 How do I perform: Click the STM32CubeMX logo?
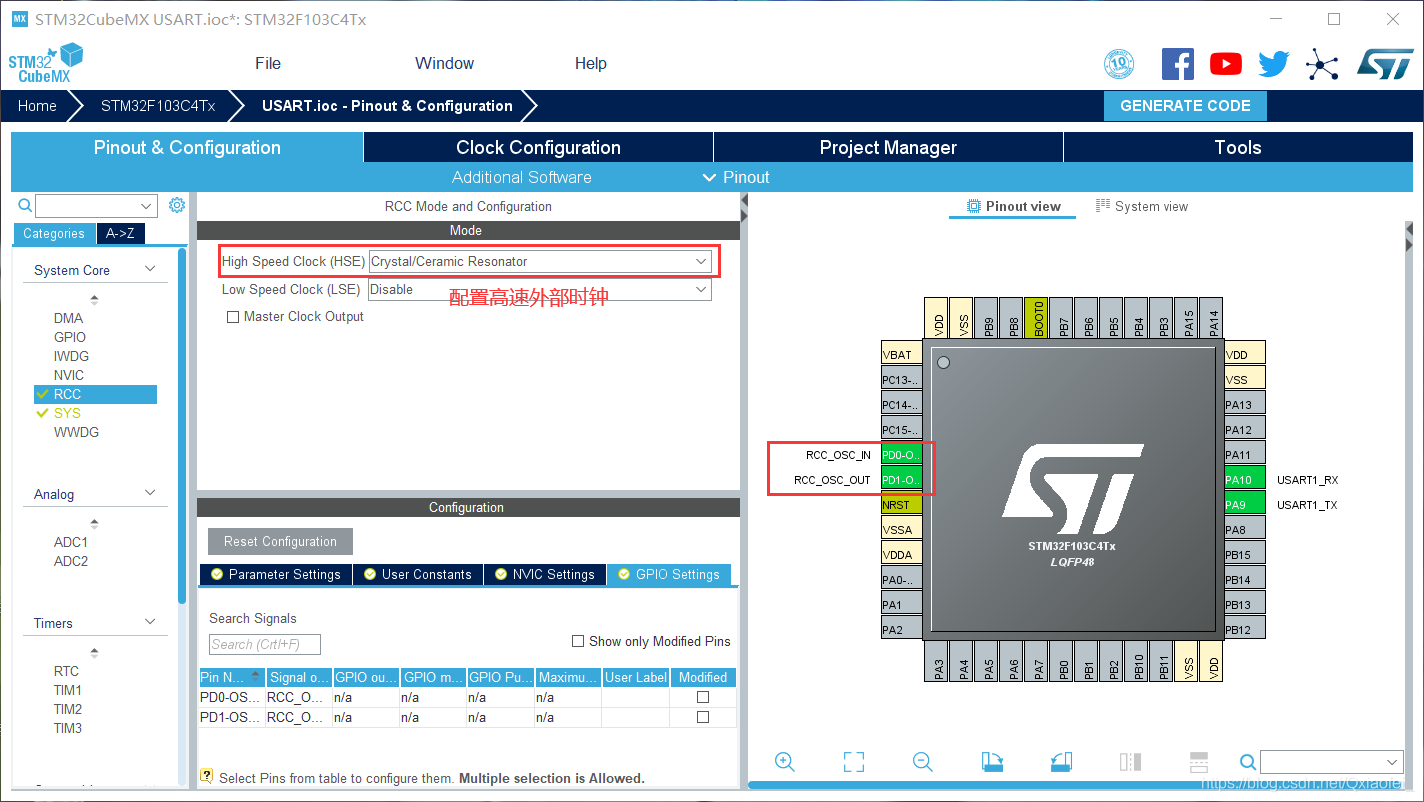click(x=45, y=63)
